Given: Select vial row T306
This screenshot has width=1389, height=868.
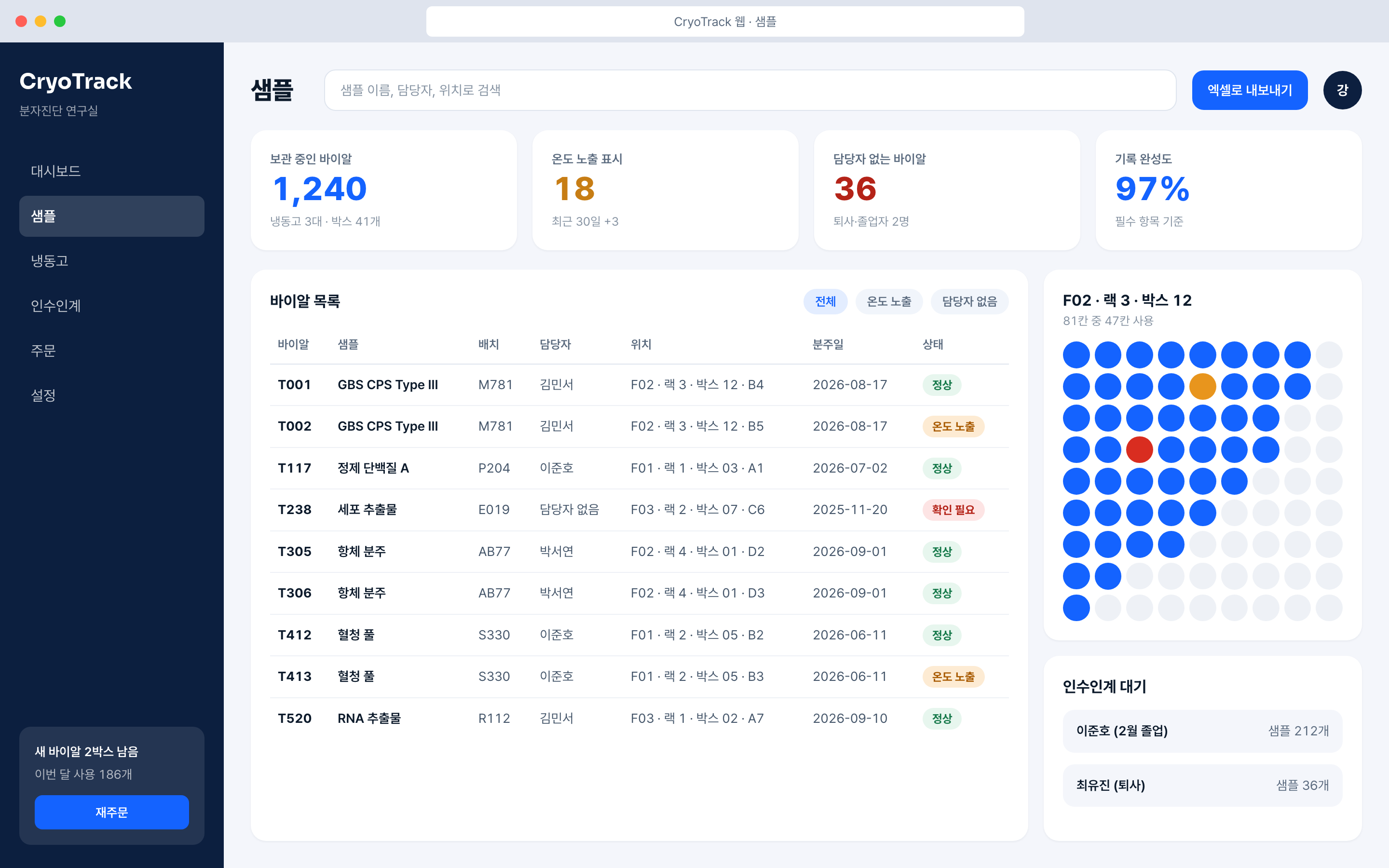Looking at the screenshot, I should (639, 593).
